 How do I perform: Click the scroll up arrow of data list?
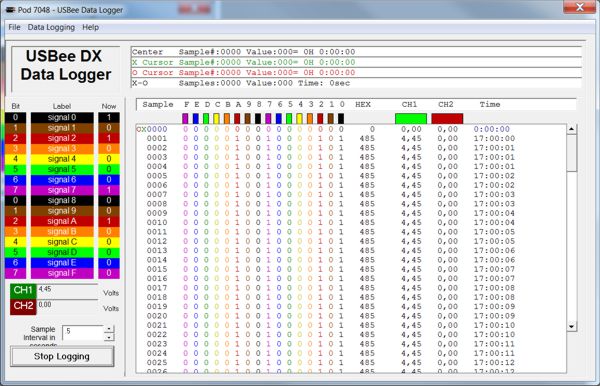572,129
